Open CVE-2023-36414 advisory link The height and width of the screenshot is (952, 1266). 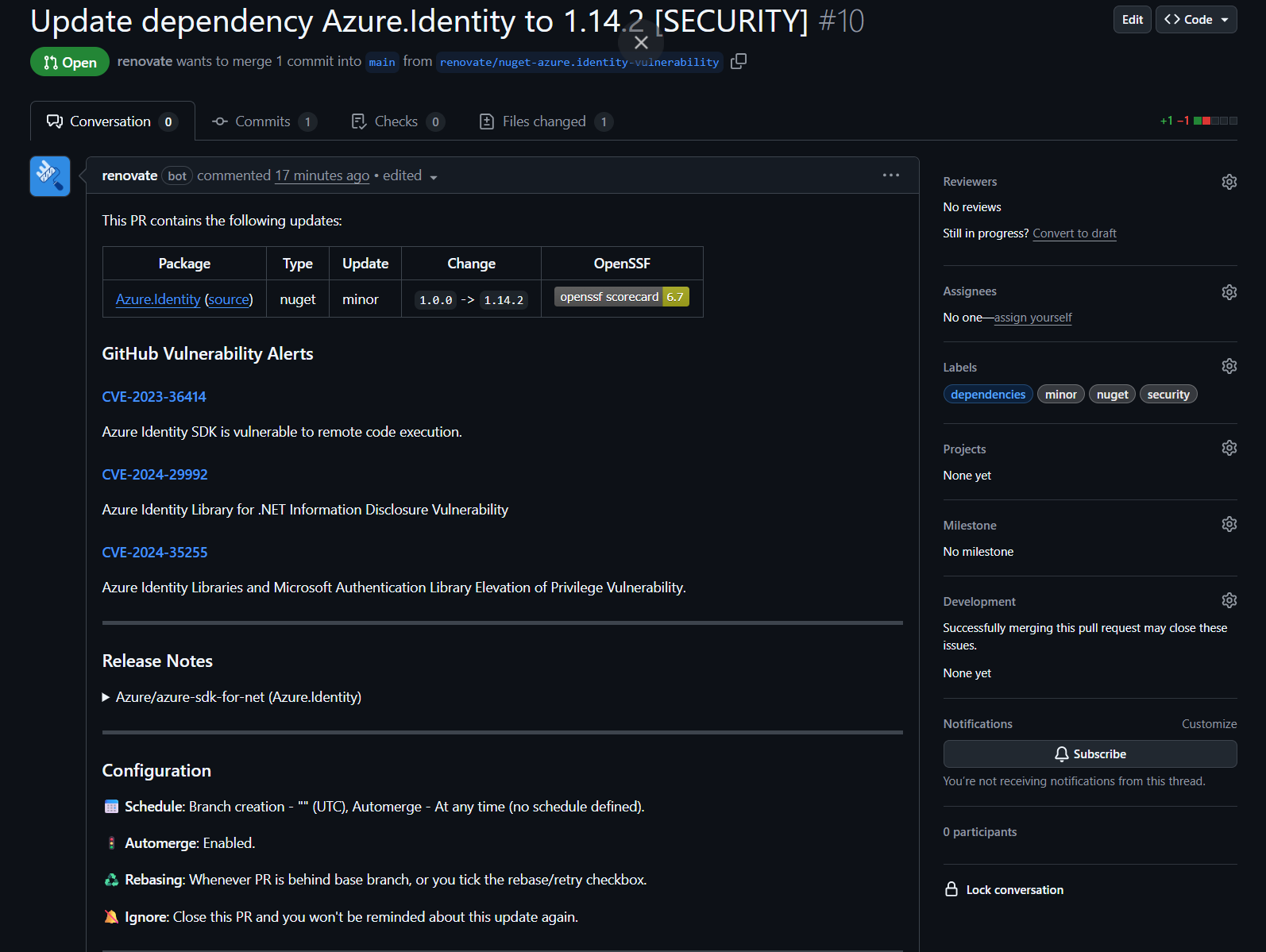pos(154,397)
